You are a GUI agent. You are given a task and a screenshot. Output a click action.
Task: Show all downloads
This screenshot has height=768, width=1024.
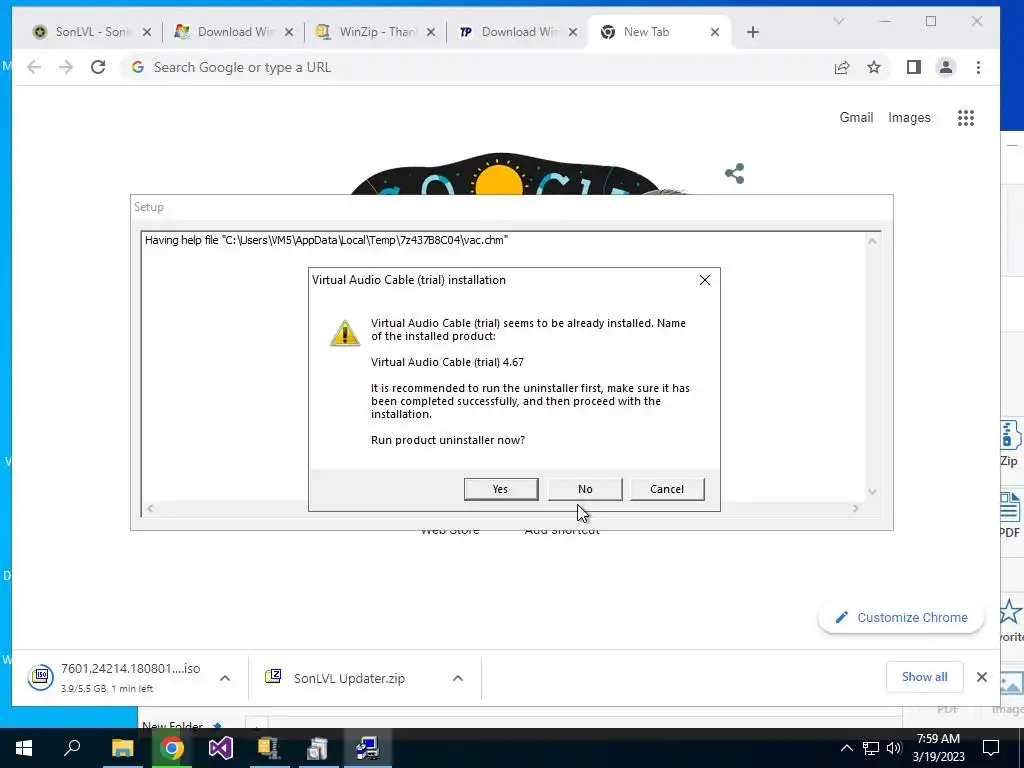[x=924, y=677]
